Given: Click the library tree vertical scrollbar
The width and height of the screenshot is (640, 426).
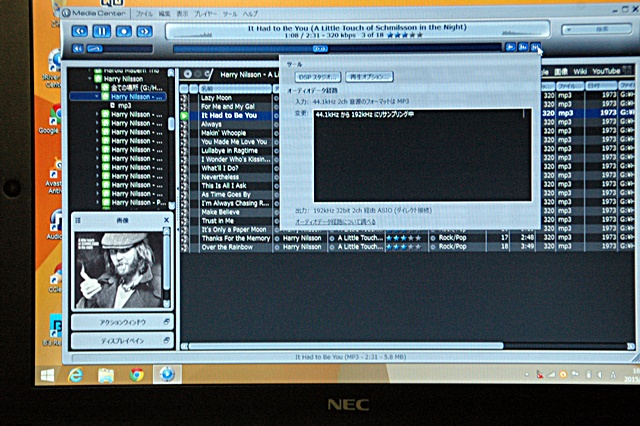Looking at the screenshot, I should (x=171, y=123).
